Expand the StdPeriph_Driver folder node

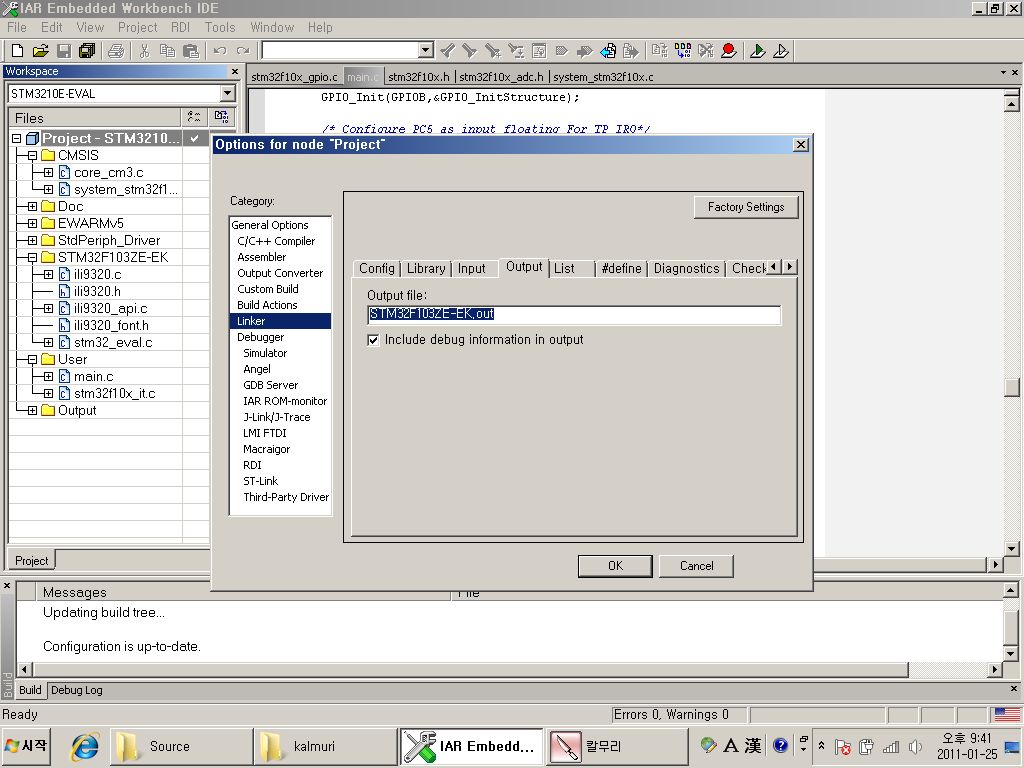32,240
